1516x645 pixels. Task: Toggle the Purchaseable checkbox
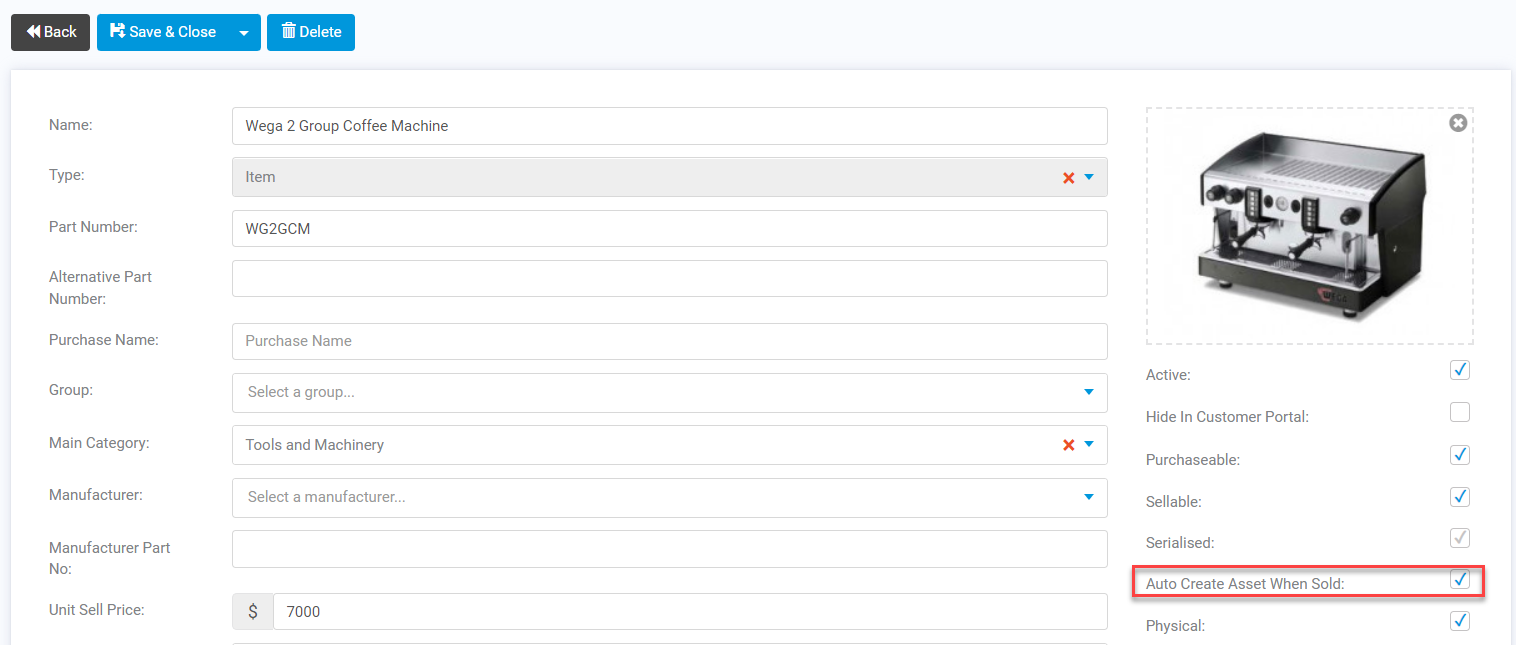point(1460,455)
